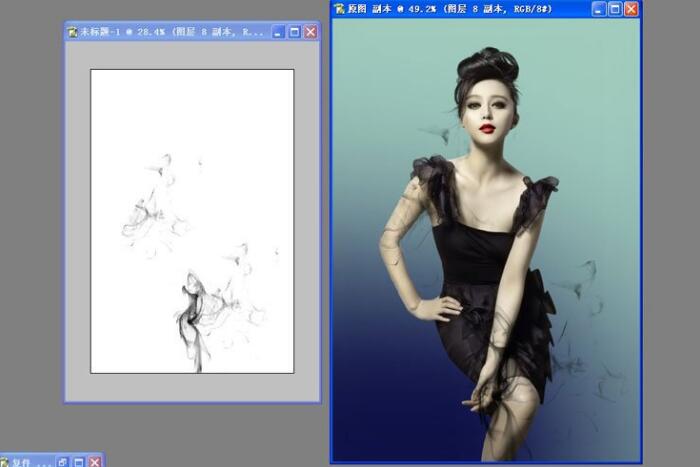Click the document icon in 未标题-1 title bar
700x467 pixels.
point(73,32)
